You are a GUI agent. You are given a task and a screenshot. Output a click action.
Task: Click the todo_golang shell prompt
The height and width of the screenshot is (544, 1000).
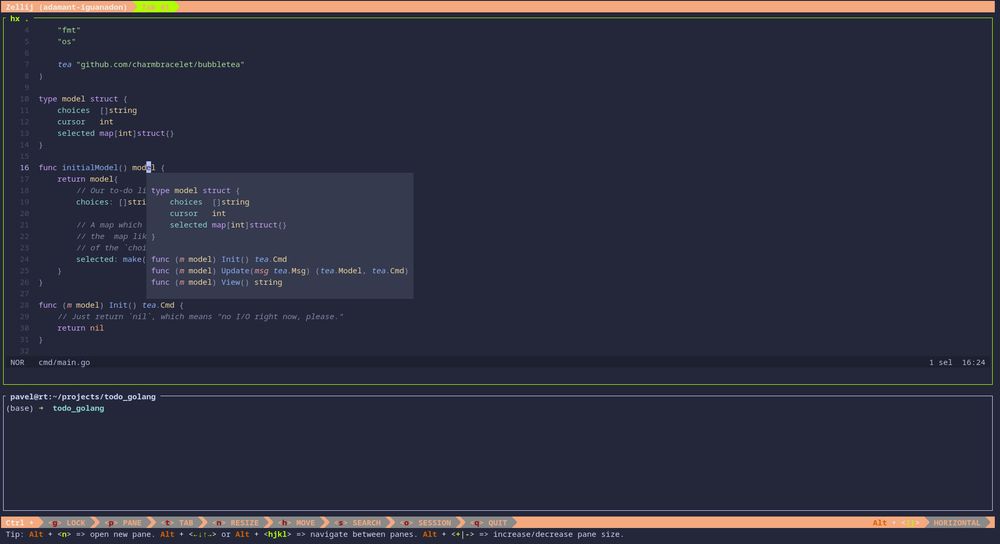point(78,408)
